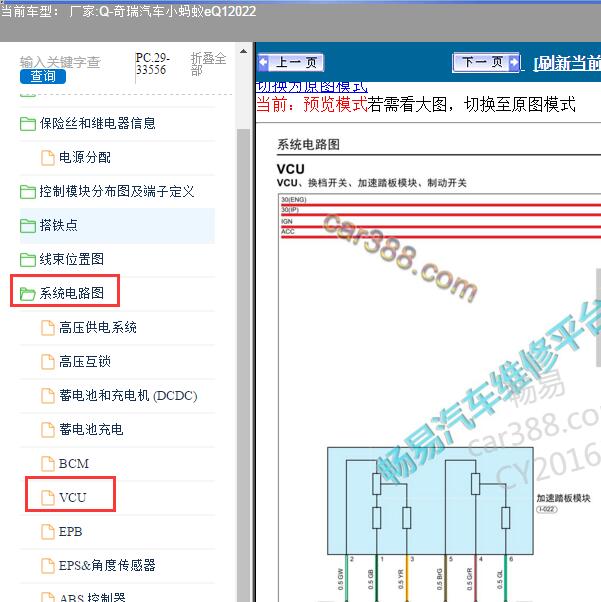Open the 高压互锁 diagram
This screenshot has width=601, height=602.
[85, 362]
